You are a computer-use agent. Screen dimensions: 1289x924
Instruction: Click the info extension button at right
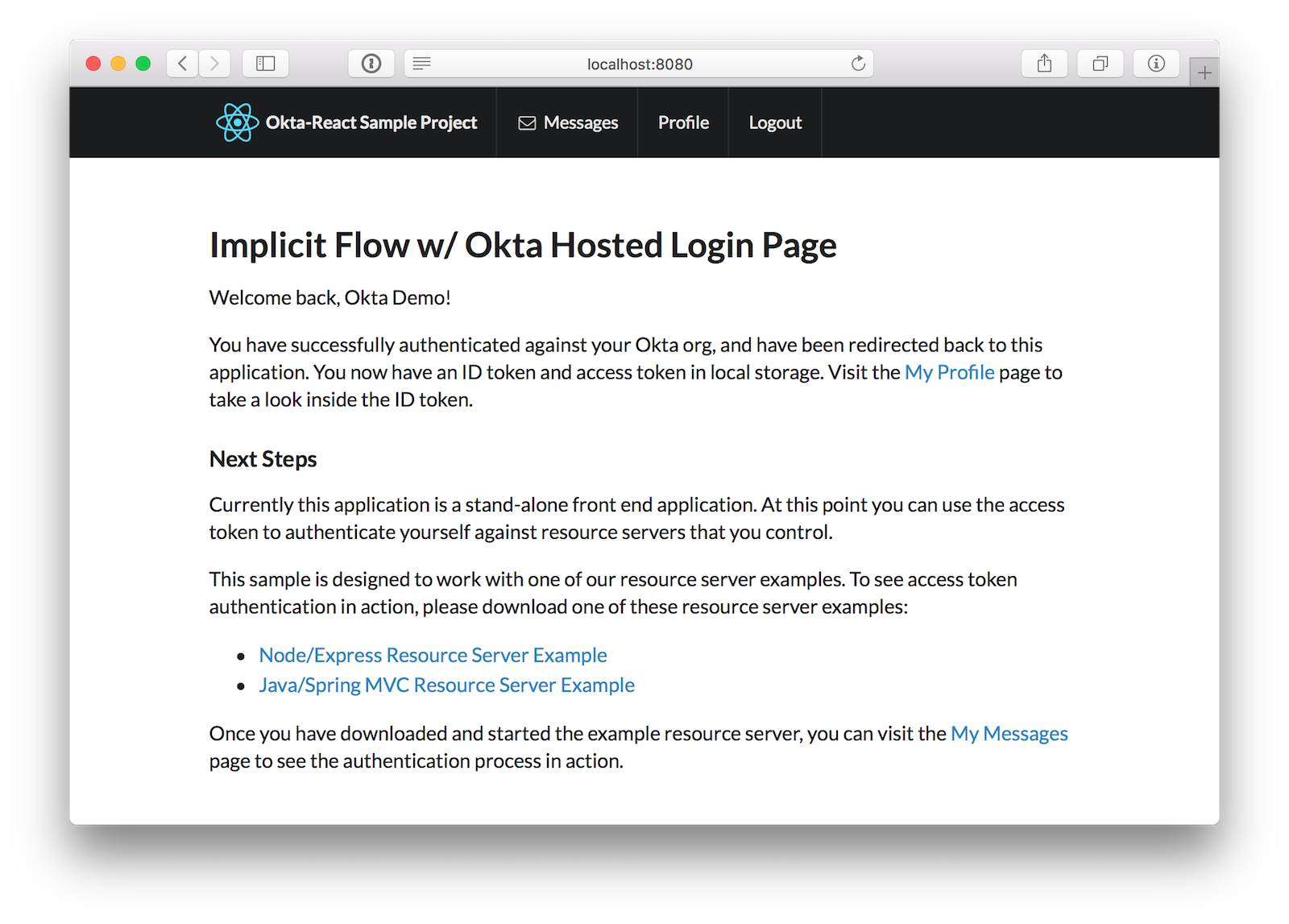[1156, 64]
